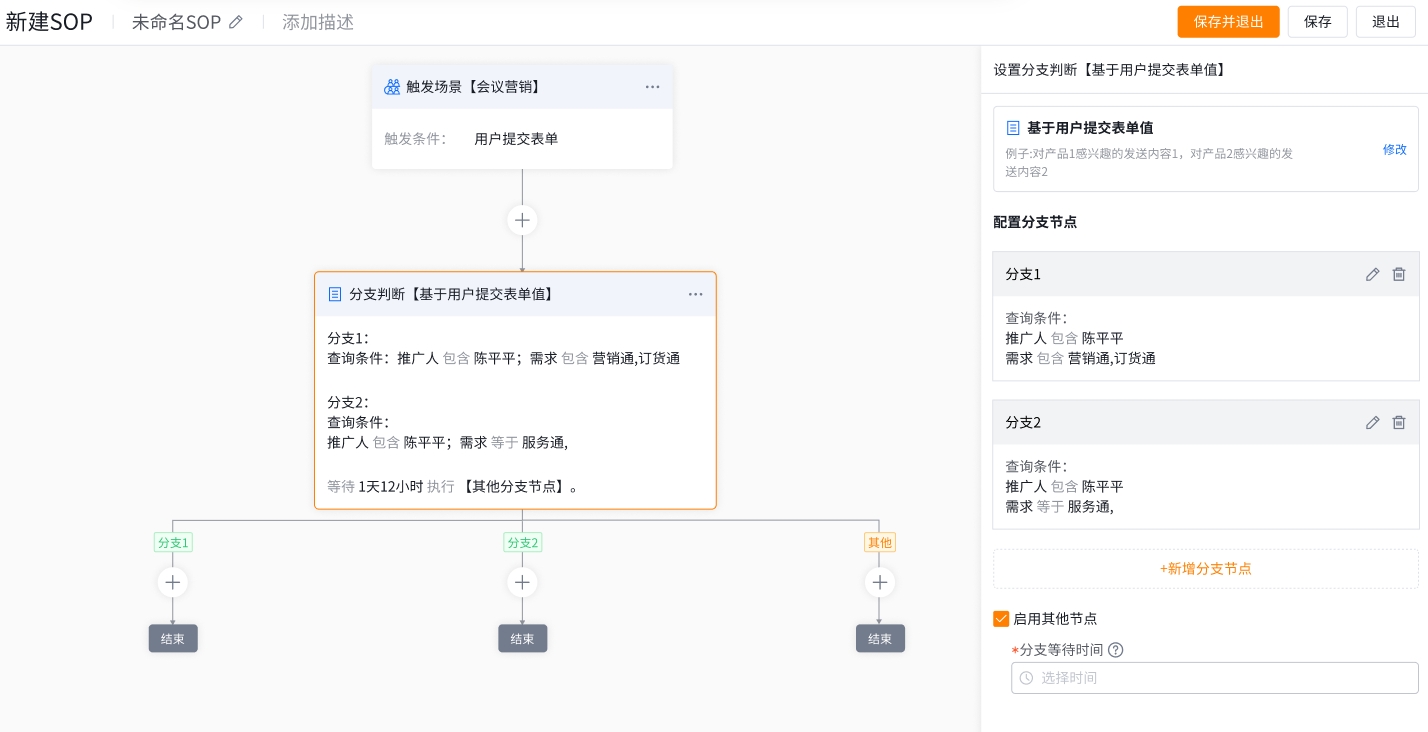Uncheck the 启用其他节点 checkbox

click(1001, 619)
